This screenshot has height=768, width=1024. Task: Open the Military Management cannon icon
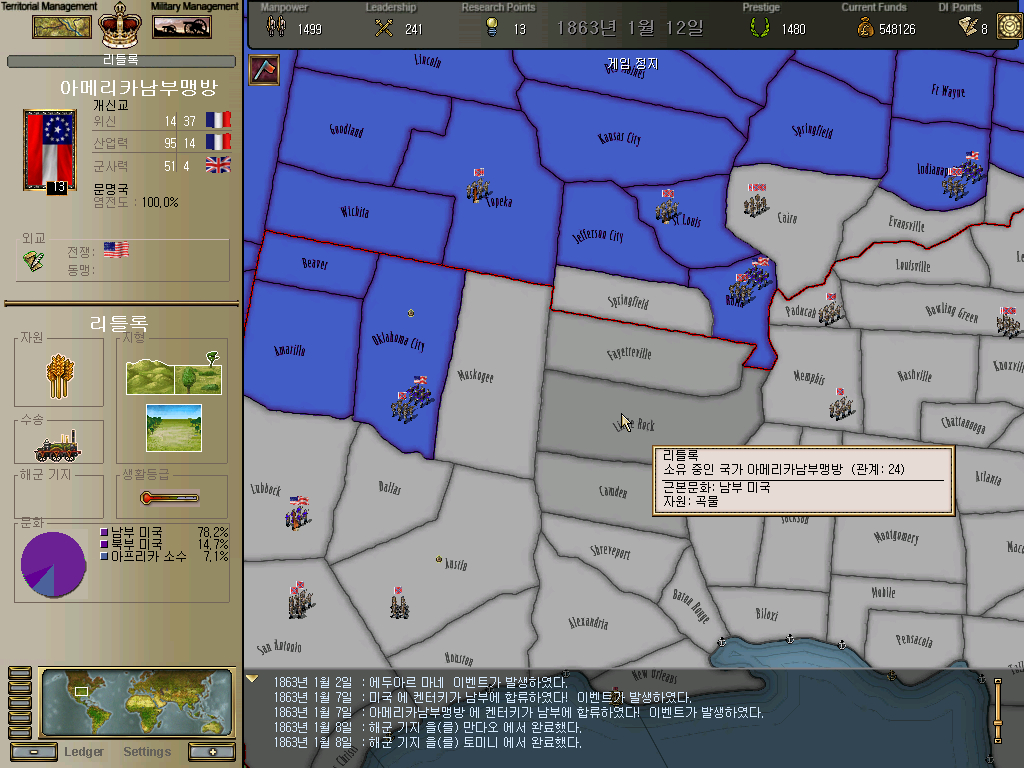point(182,27)
